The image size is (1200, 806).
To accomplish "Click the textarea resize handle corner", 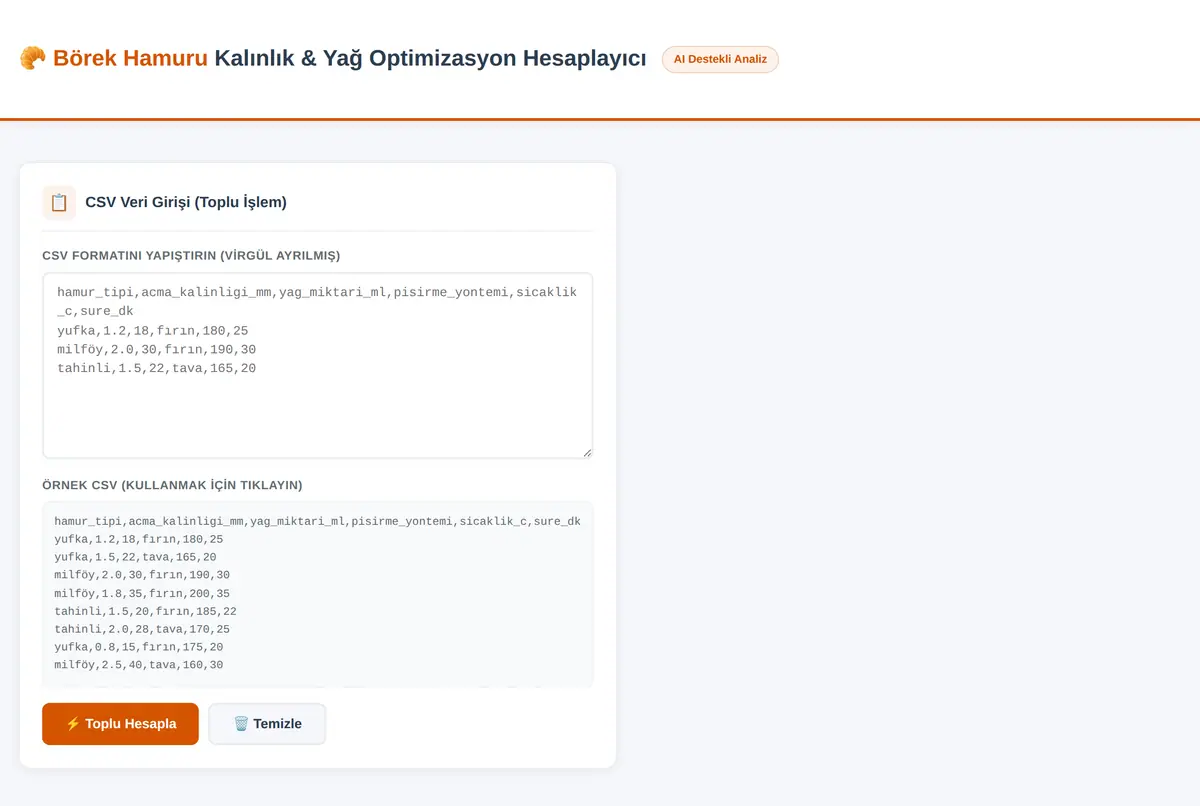I will 587,452.
